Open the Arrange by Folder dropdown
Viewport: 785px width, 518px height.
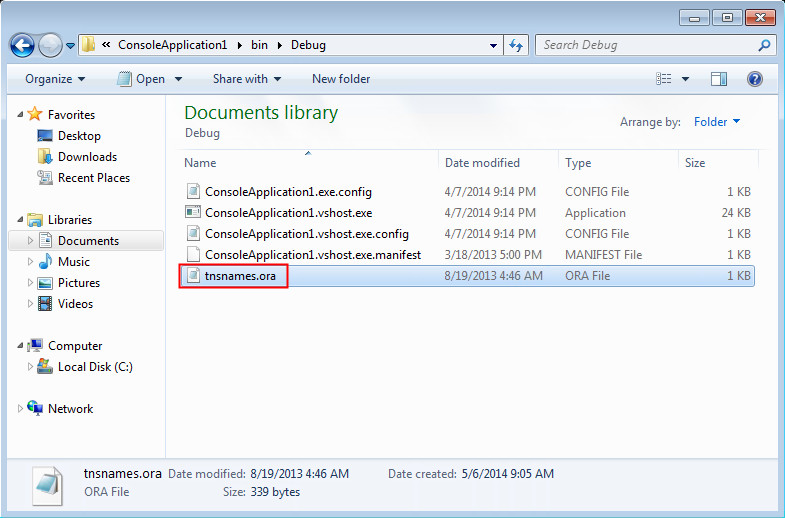[716, 122]
